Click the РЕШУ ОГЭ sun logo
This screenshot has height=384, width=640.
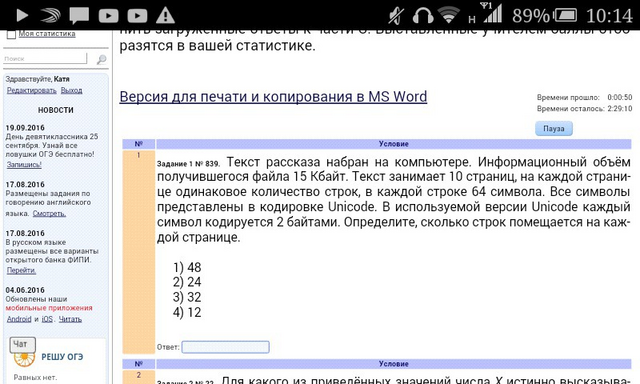pyautogui.click(x=24, y=359)
